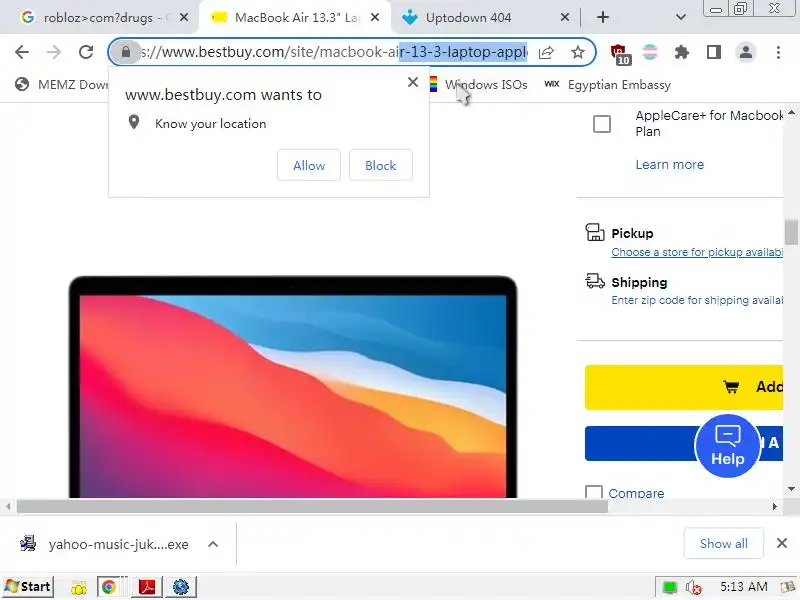The image size is (800, 600).
Task: Open the Windows ISOs bookmark
Action: point(478,85)
